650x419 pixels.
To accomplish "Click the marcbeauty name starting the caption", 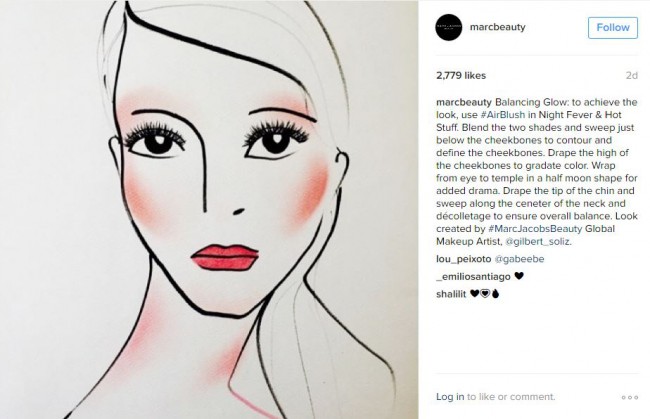I will click(464, 102).
